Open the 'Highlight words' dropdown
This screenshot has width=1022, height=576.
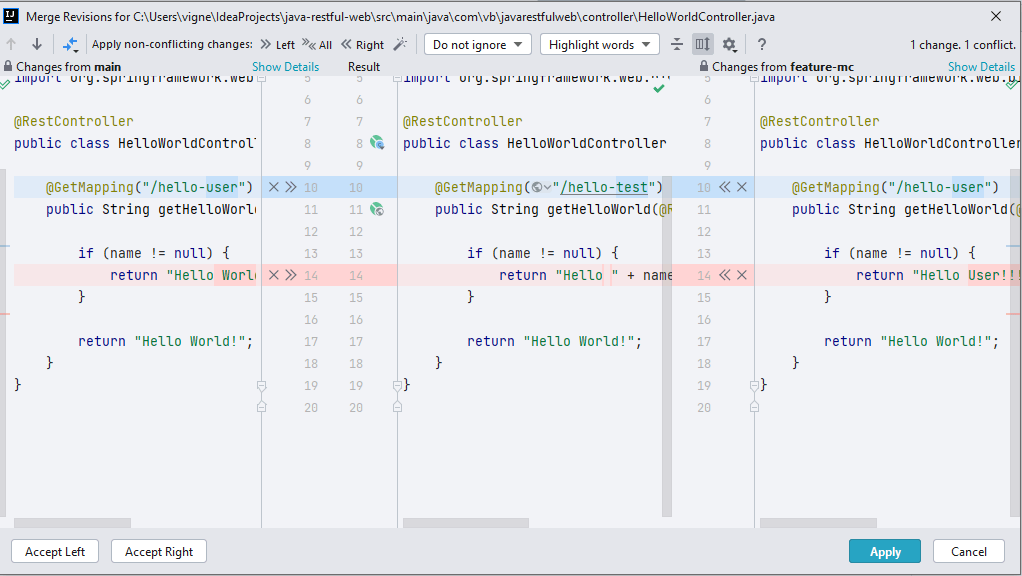click(596, 44)
